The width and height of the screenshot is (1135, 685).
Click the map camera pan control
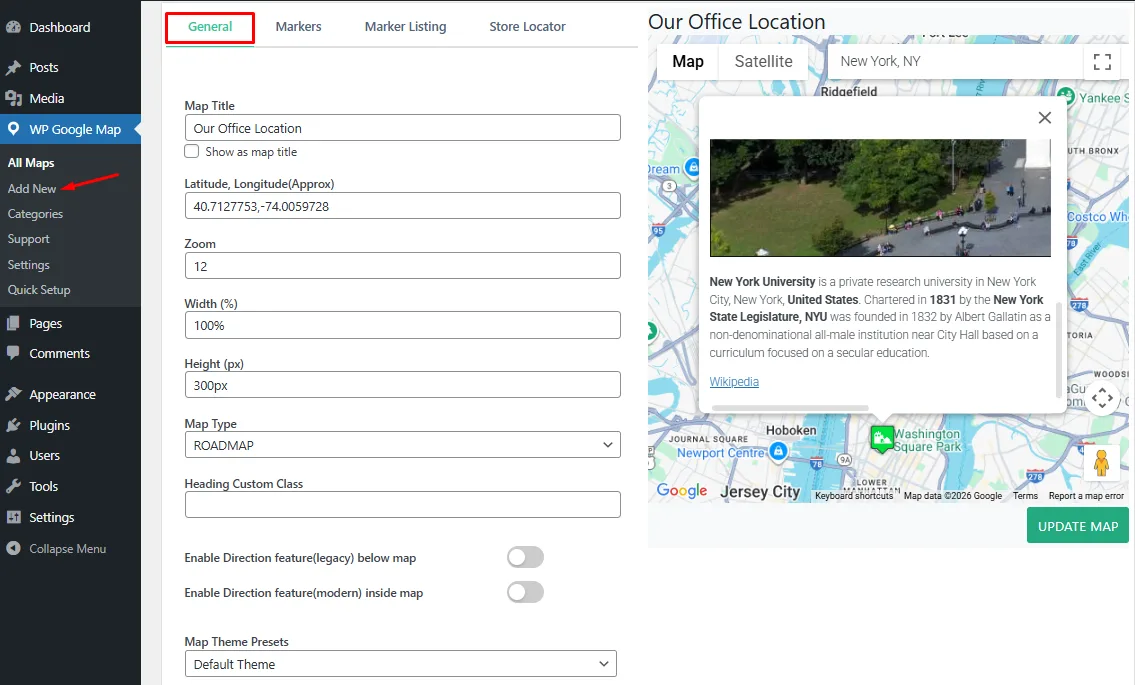(x=1102, y=398)
